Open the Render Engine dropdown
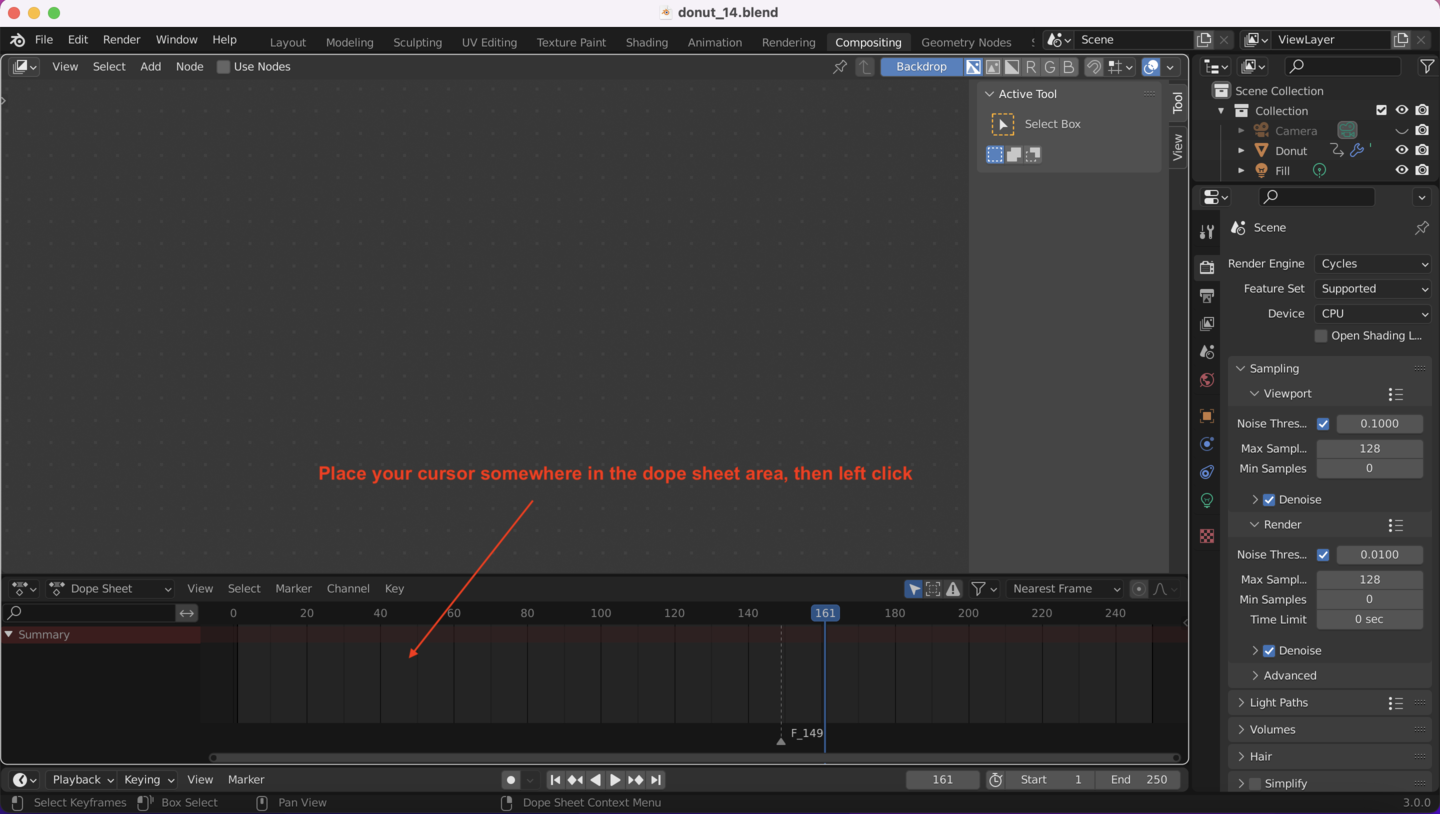 point(1373,264)
